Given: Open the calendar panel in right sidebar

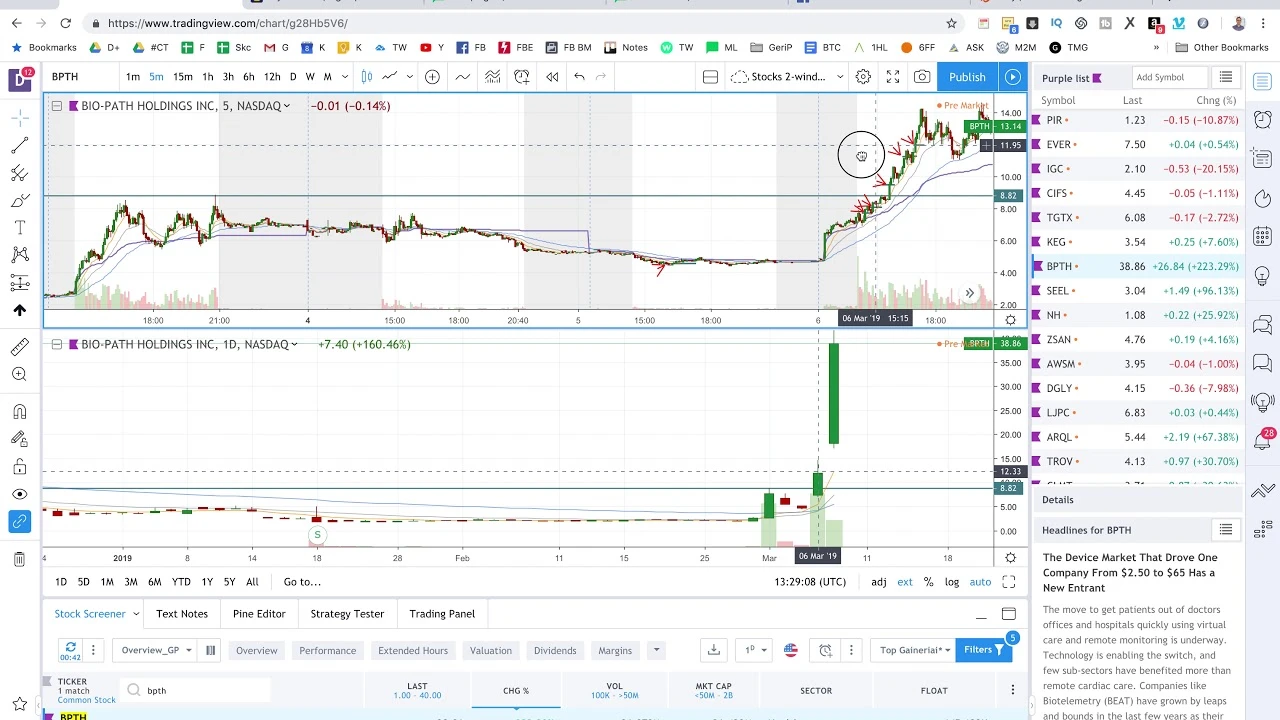Looking at the screenshot, I should (x=1262, y=237).
